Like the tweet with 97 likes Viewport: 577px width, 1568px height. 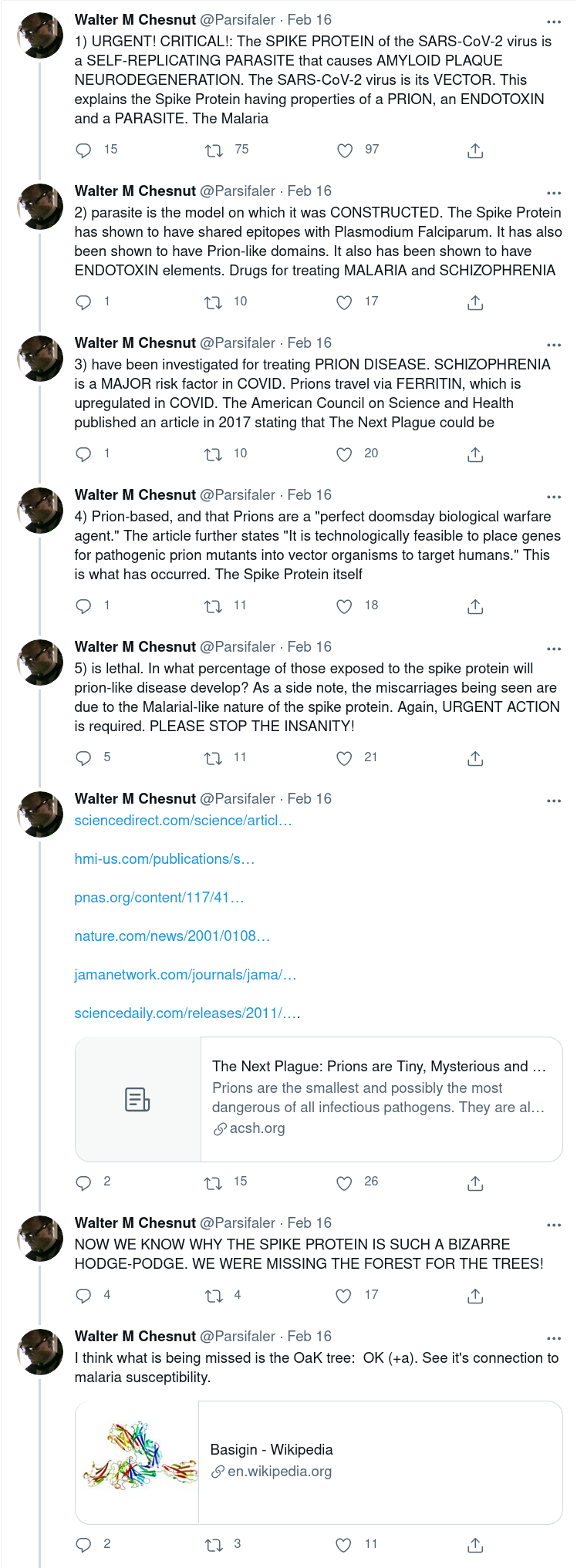[345, 150]
